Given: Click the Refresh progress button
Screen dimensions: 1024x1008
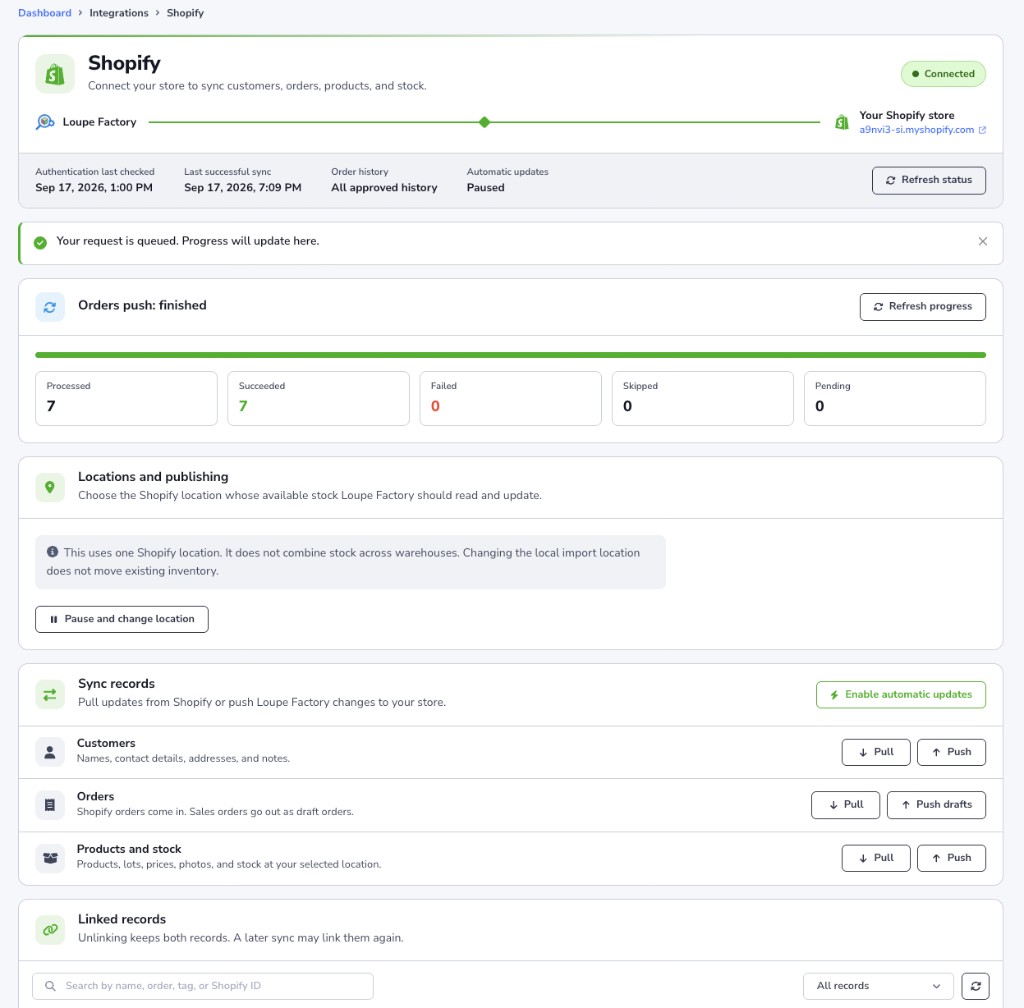Looking at the screenshot, I should 922,307.
